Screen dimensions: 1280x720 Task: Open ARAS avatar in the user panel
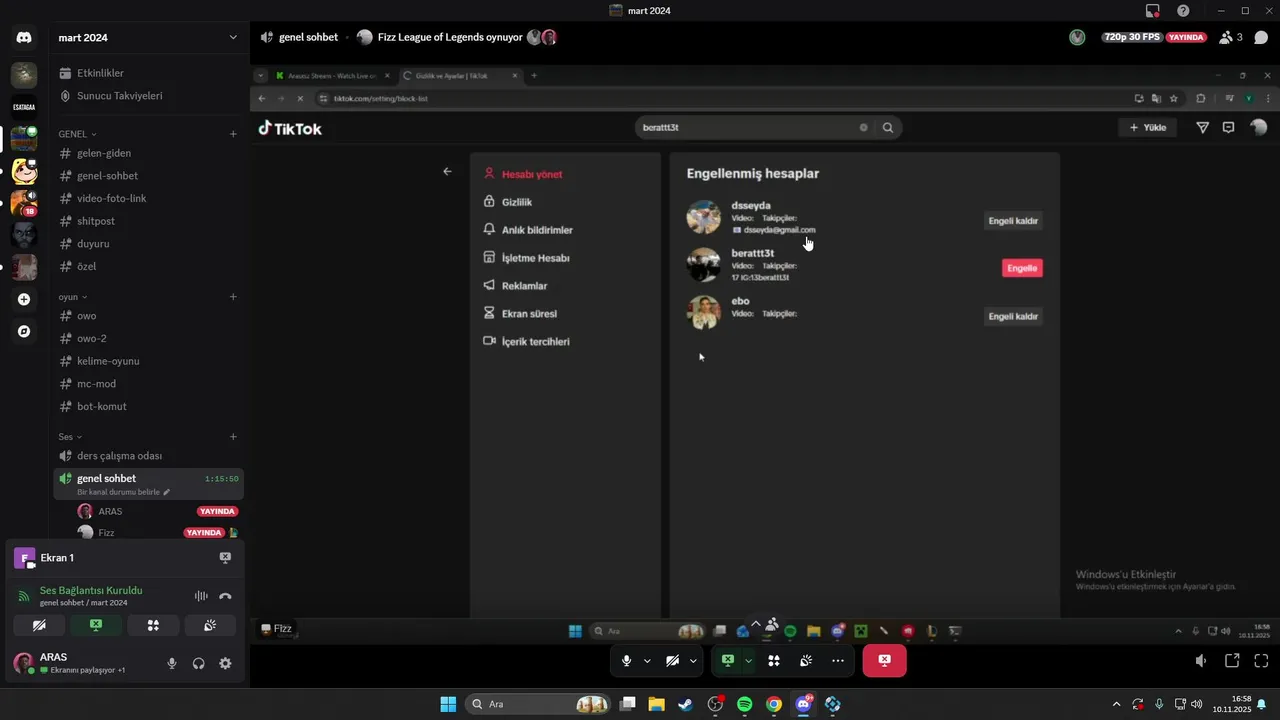click(x=23, y=663)
